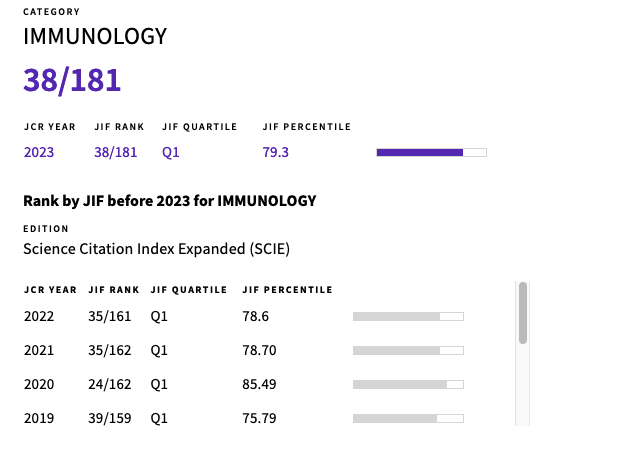This screenshot has height=460, width=621.
Task: Click the 2019 percentile gray bar
Action: coord(408,418)
